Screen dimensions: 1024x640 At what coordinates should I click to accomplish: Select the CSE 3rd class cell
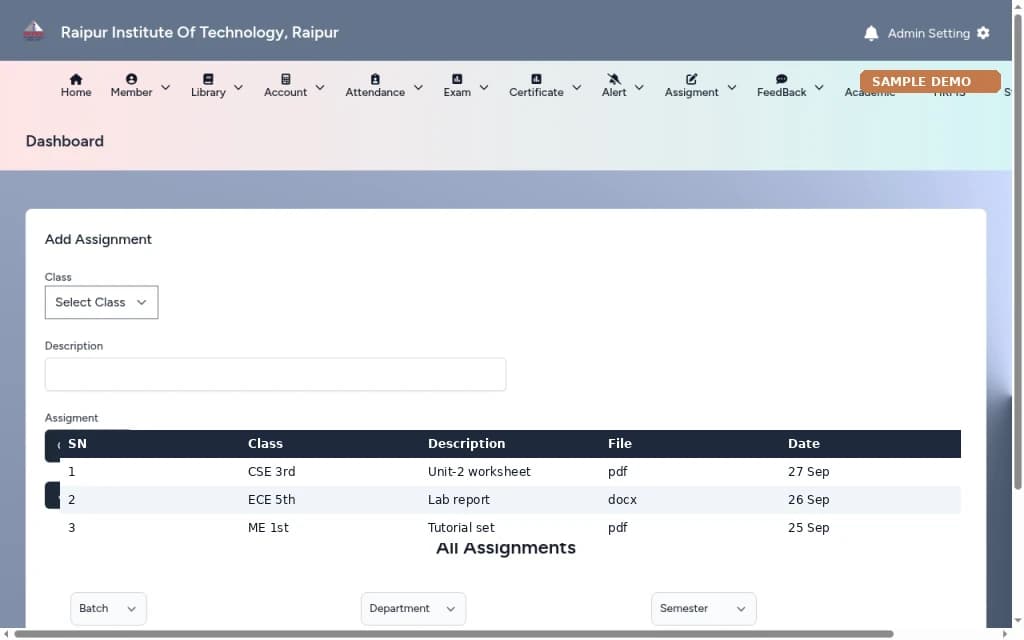pyautogui.click(x=271, y=472)
